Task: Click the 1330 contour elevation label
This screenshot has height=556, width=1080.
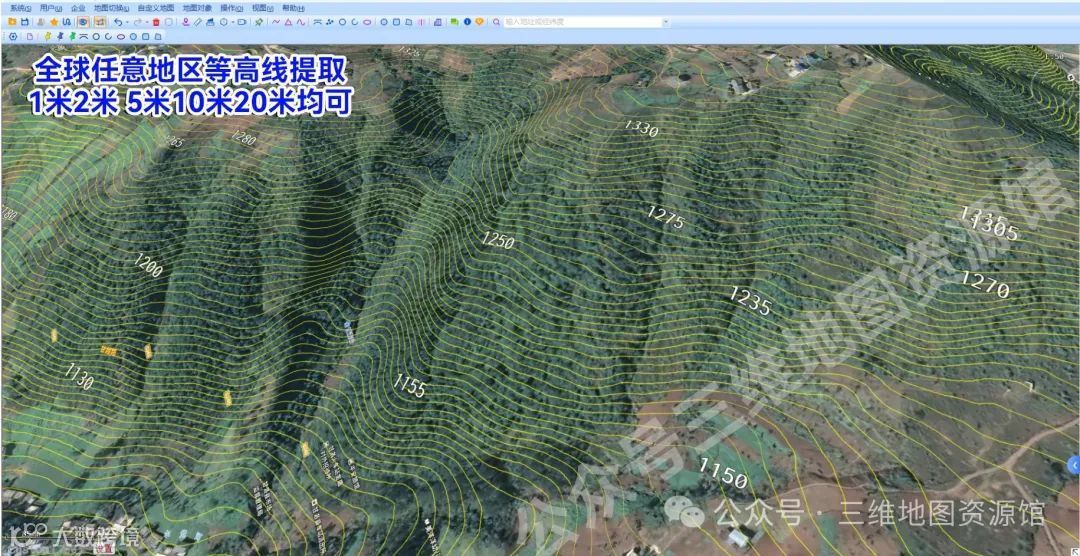Action: point(641,127)
